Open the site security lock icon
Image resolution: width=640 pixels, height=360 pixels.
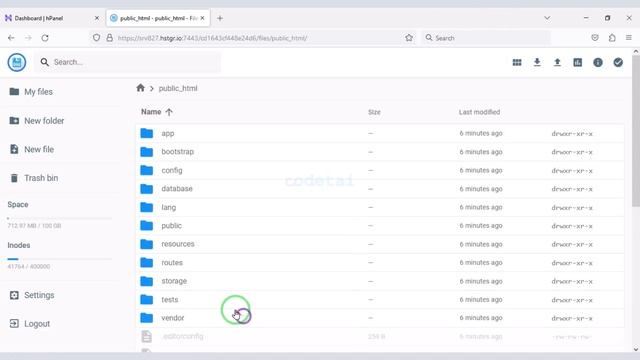pyautogui.click(x=109, y=38)
